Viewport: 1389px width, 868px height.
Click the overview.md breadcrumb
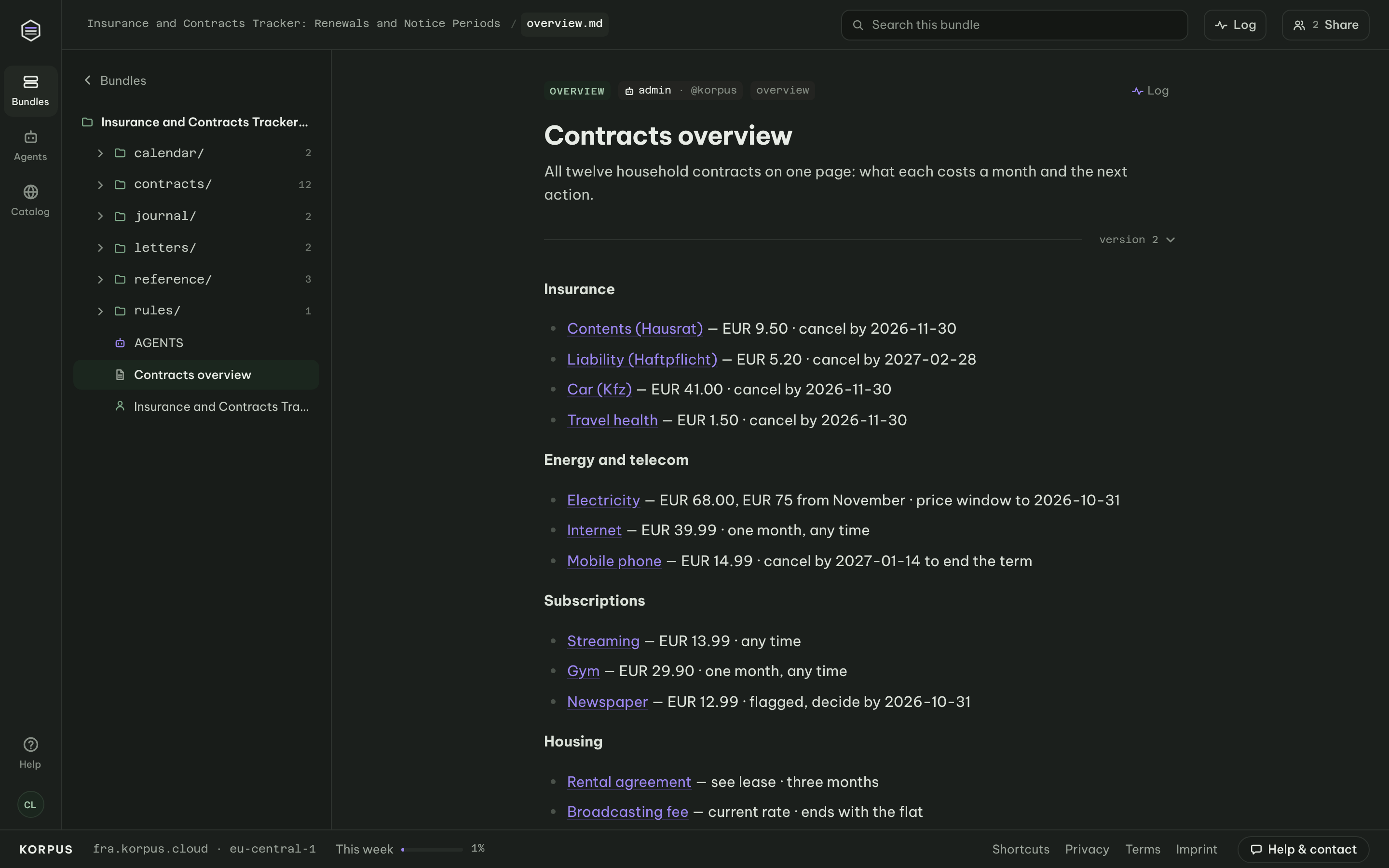tap(564, 24)
